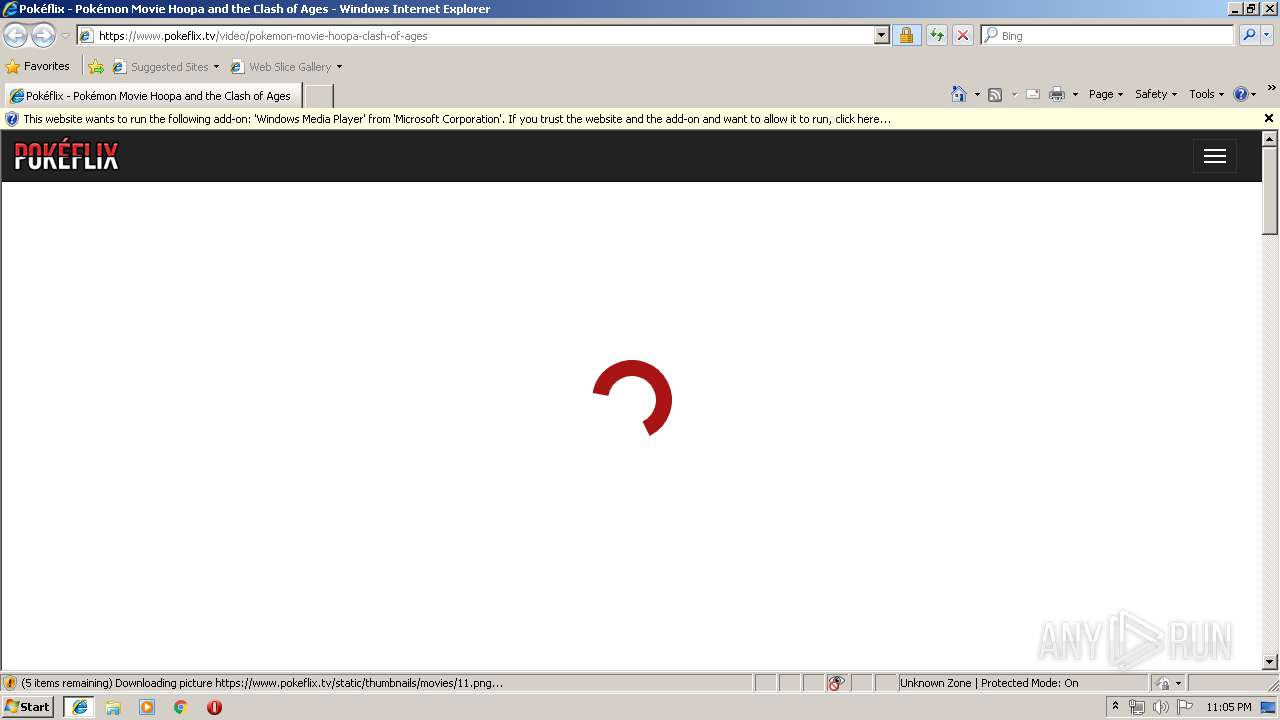The image size is (1280, 720).
Task: Open the Suggested Sites dropdown
Action: pyautogui.click(x=165, y=67)
